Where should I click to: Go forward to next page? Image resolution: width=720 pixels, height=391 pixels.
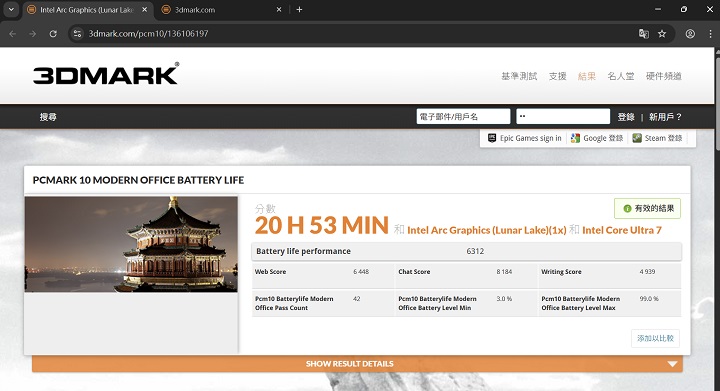(x=33, y=34)
